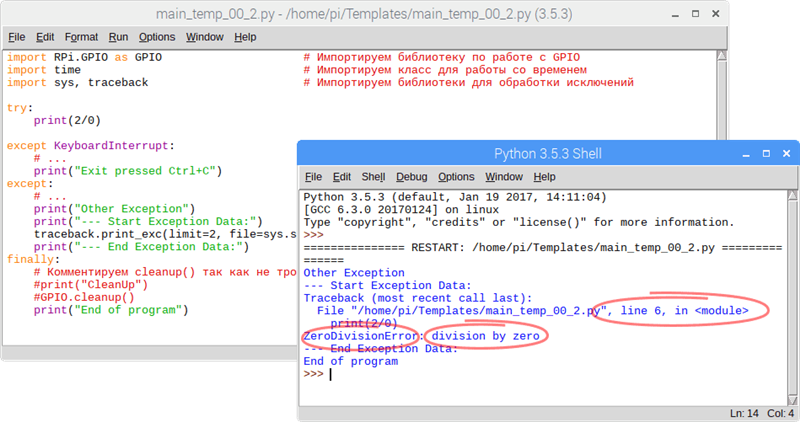Image resolution: width=800 pixels, height=422 pixels.
Task: Open the Run menu in the editor
Action: point(118,37)
